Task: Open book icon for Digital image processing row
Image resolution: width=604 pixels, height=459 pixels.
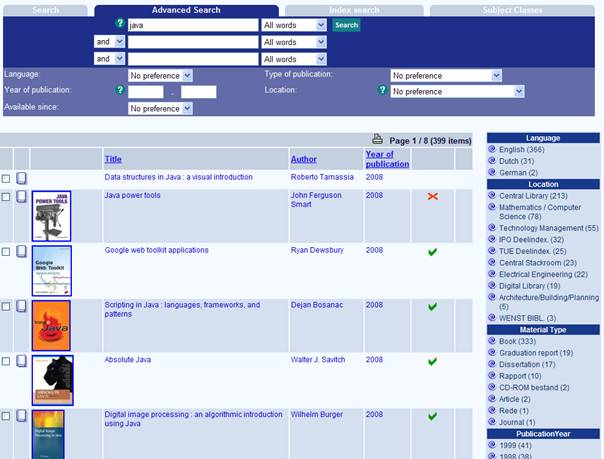Action: [x=22, y=416]
